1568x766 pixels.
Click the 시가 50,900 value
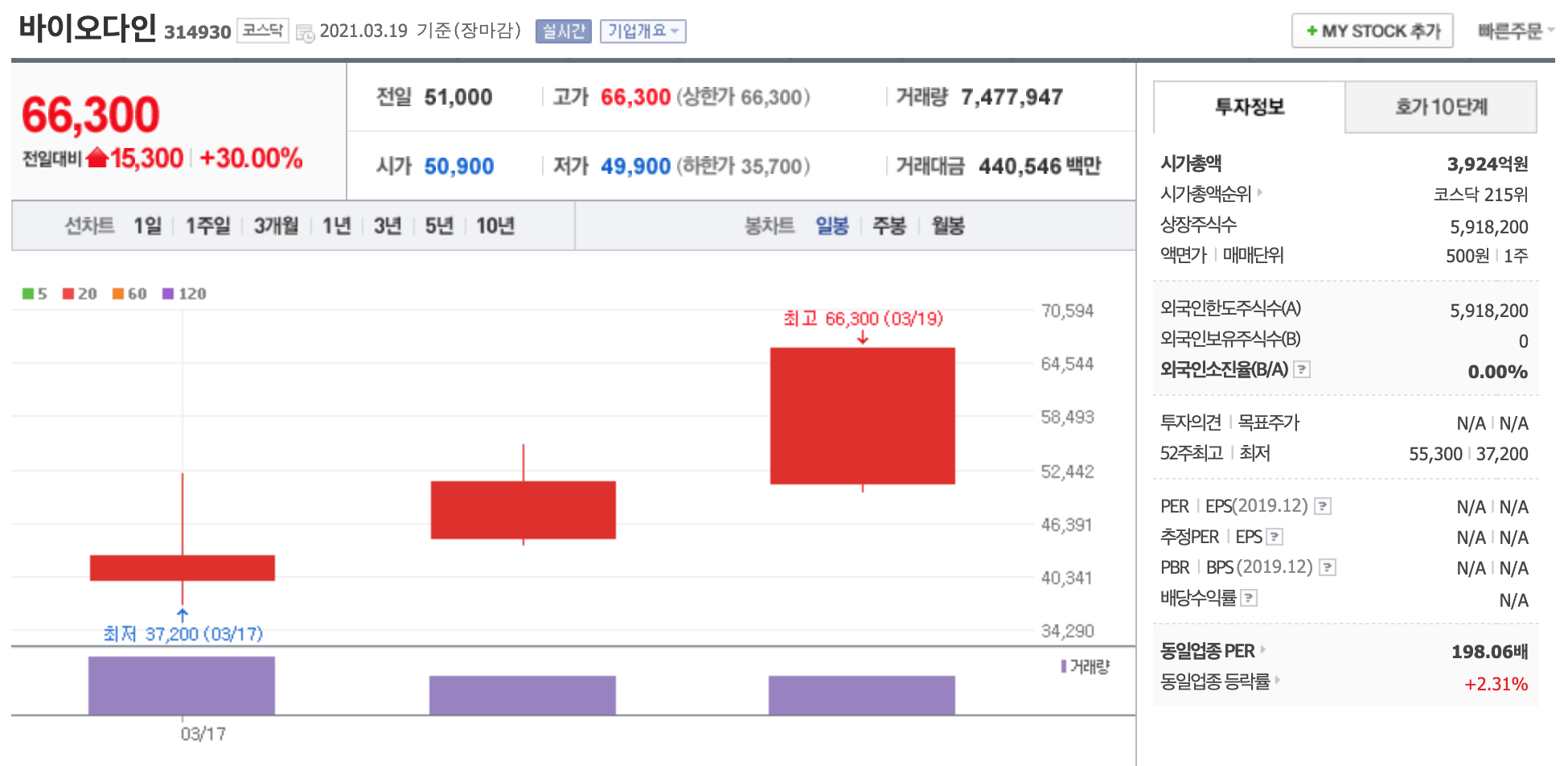pyautogui.click(x=459, y=167)
